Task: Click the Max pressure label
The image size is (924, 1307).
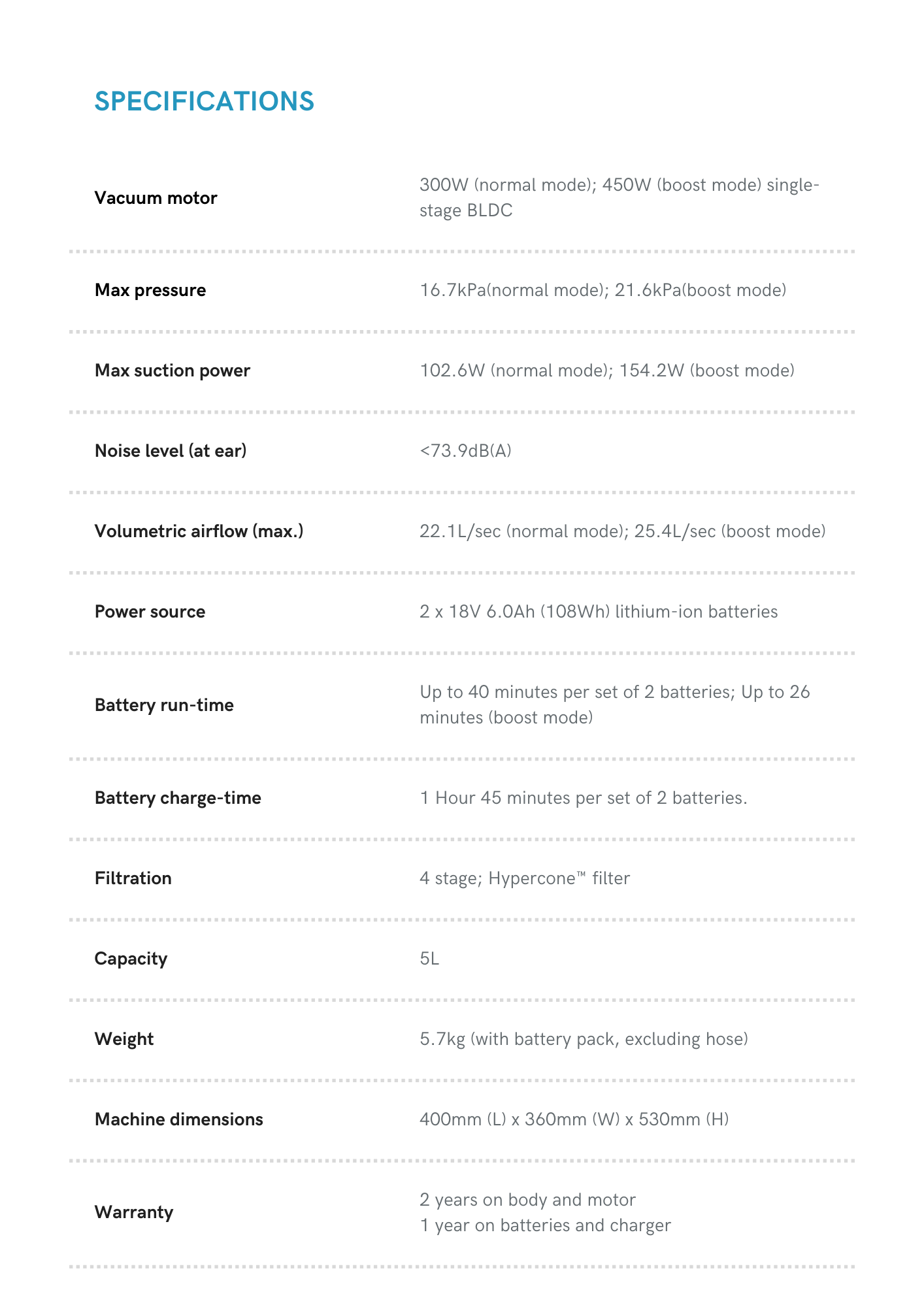Action: pos(150,290)
